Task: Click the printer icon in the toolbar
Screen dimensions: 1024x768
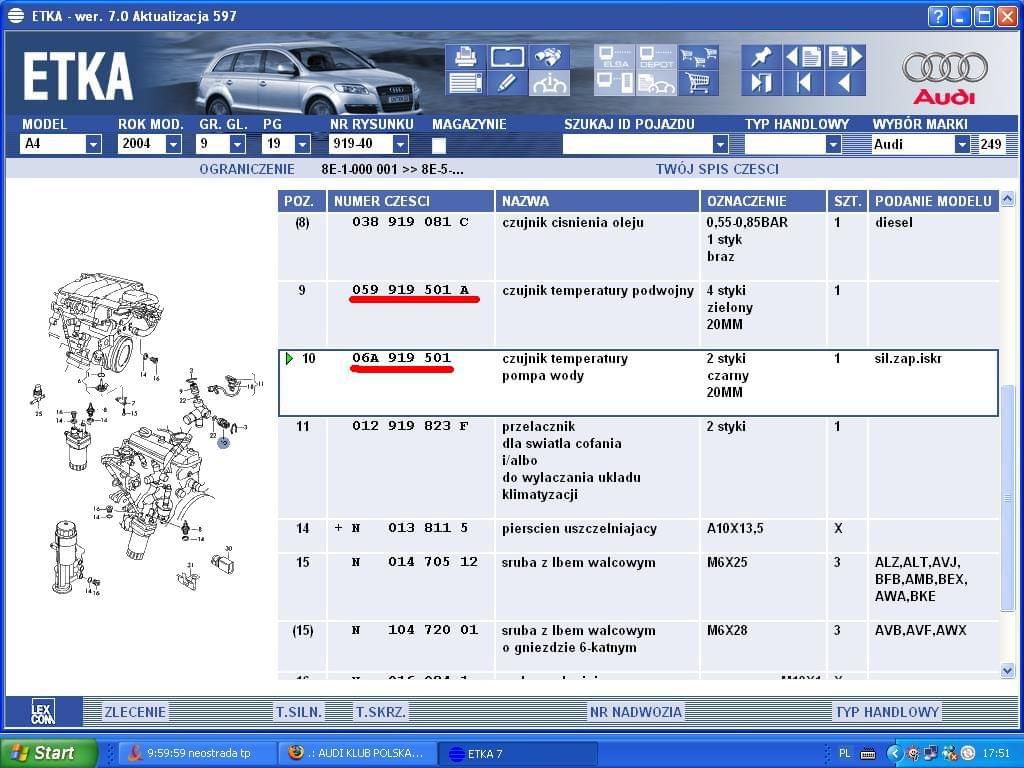Action: click(465, 57)
